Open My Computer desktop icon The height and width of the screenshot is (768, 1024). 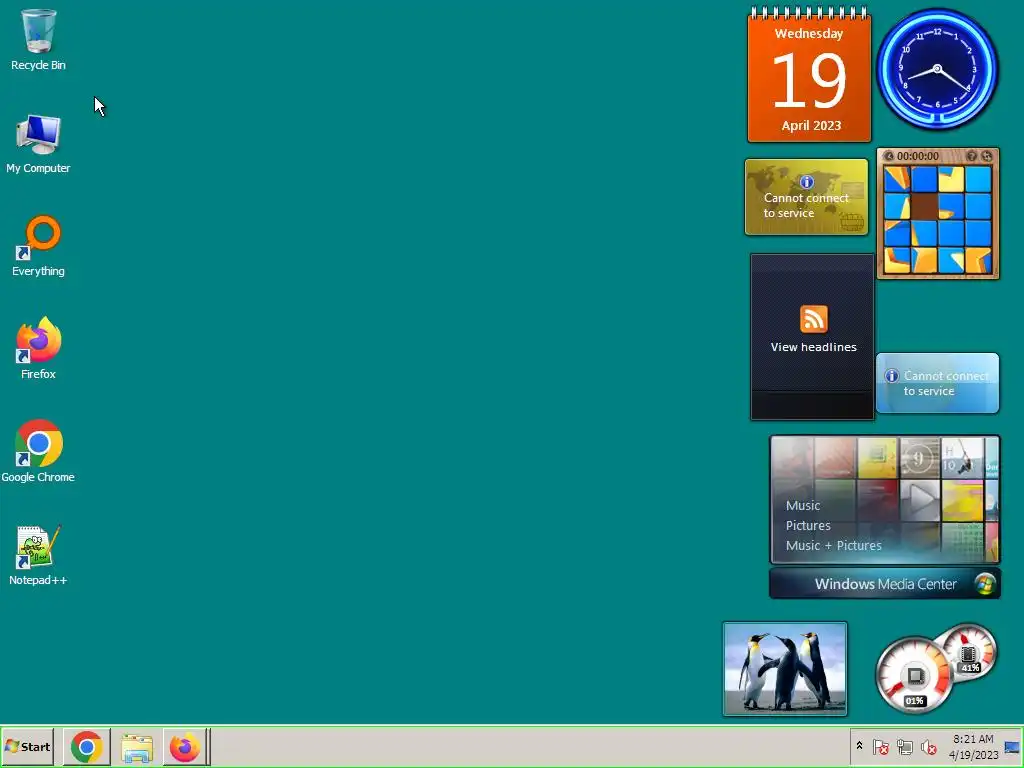click(x=38, y=144)
